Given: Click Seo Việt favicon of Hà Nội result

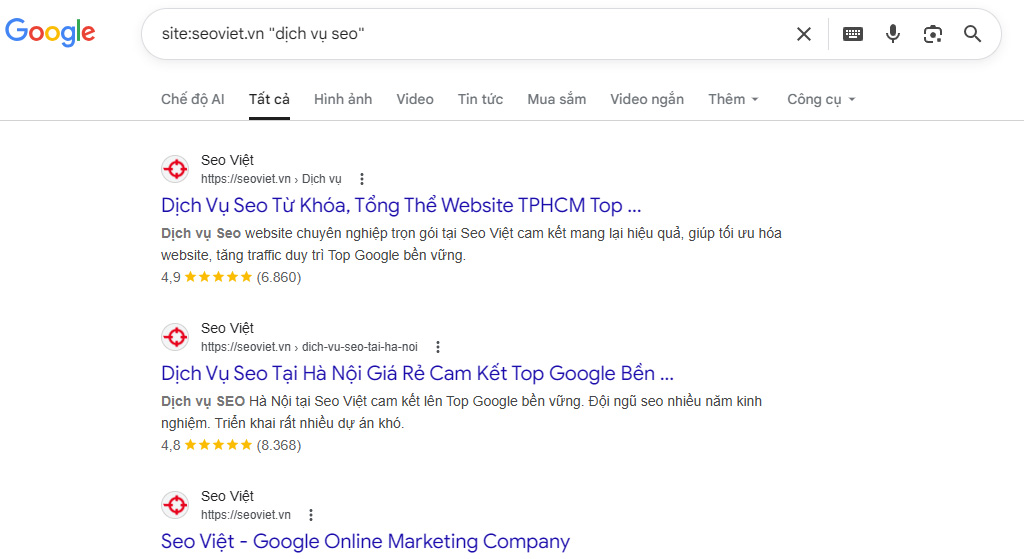Looking at the screenshot, I should point(175,337).
